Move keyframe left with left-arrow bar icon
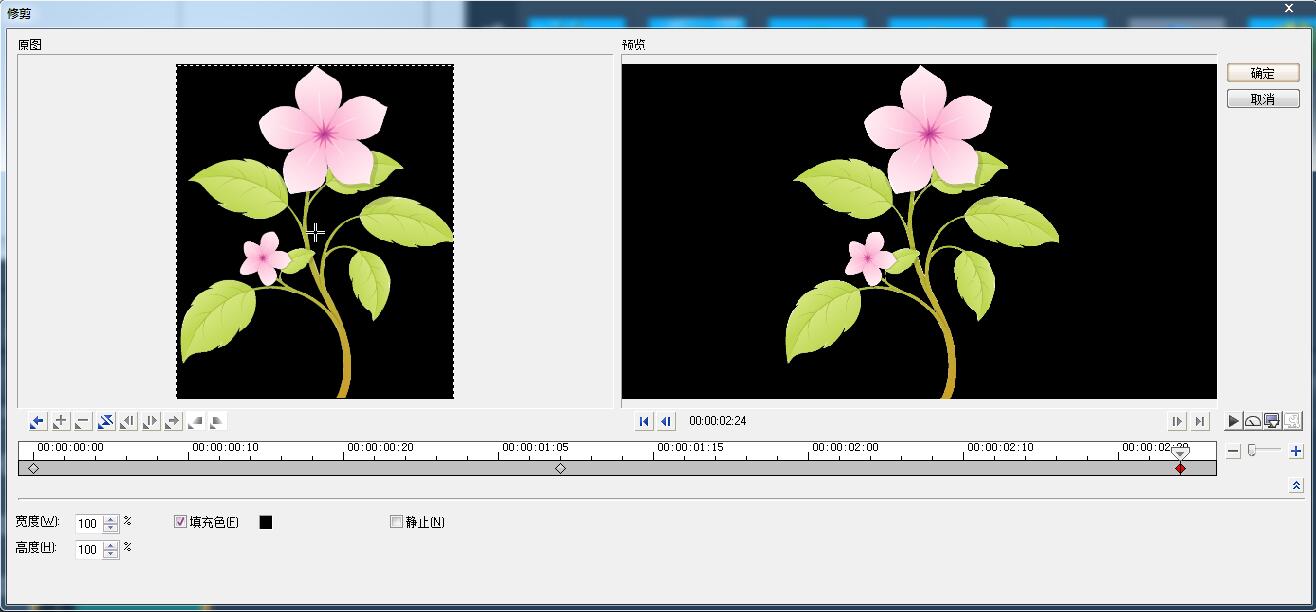1316x612 pixels. click(x=128, y=422)
